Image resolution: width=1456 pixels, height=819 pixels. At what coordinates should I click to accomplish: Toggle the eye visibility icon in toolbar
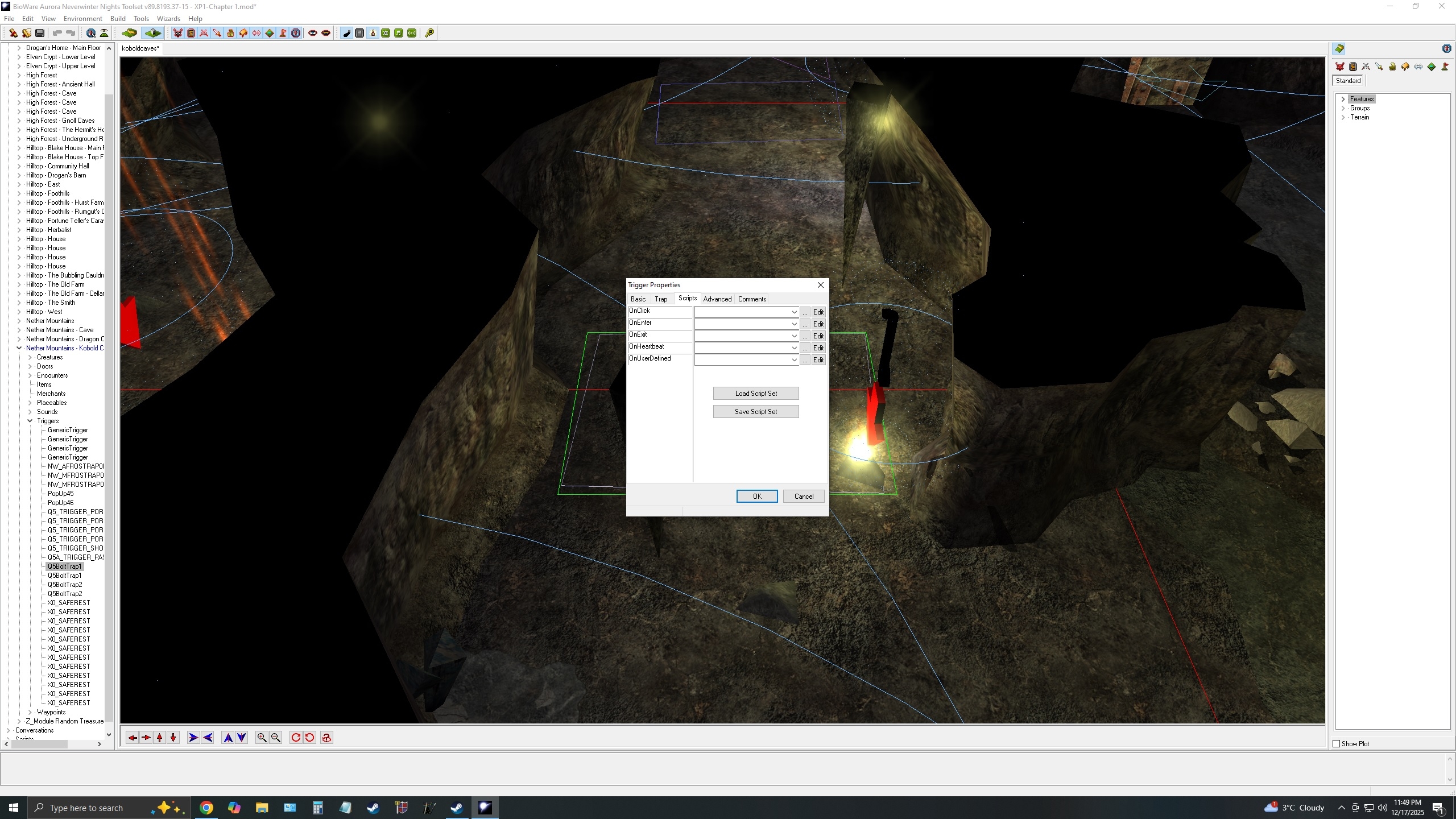[x=312, y=33]
